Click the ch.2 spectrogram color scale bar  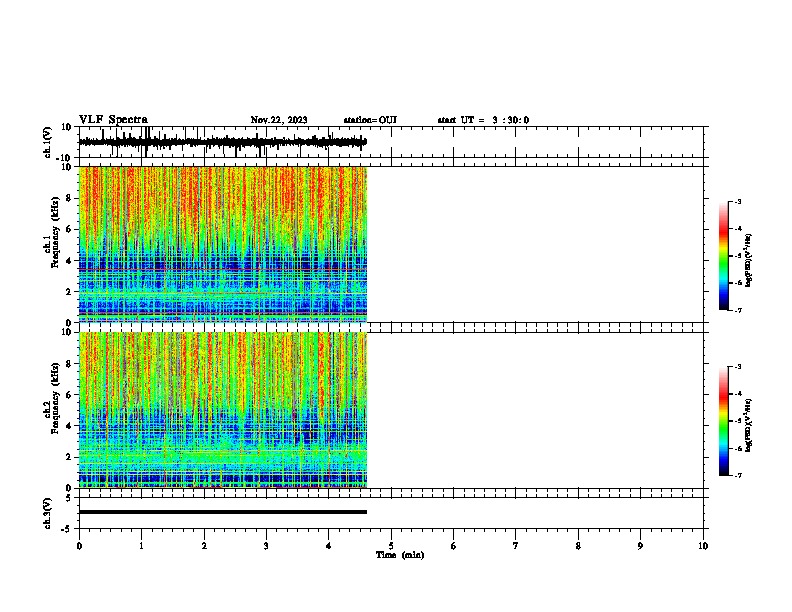coord(724,421)
